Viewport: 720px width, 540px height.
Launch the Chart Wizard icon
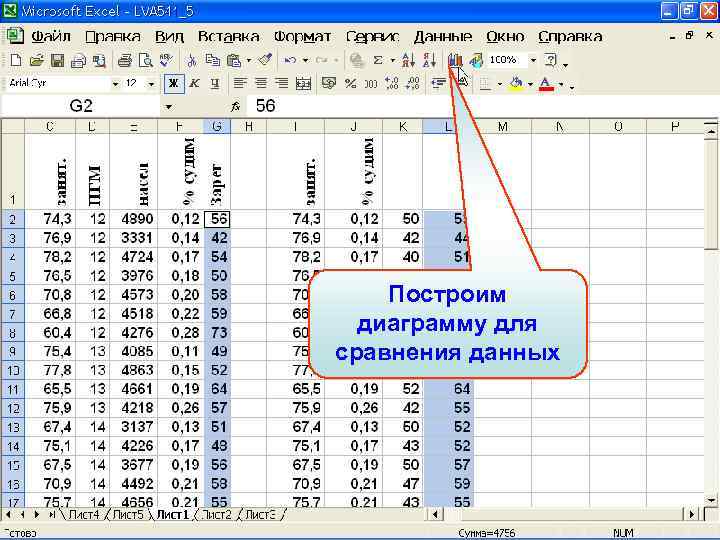455,60
